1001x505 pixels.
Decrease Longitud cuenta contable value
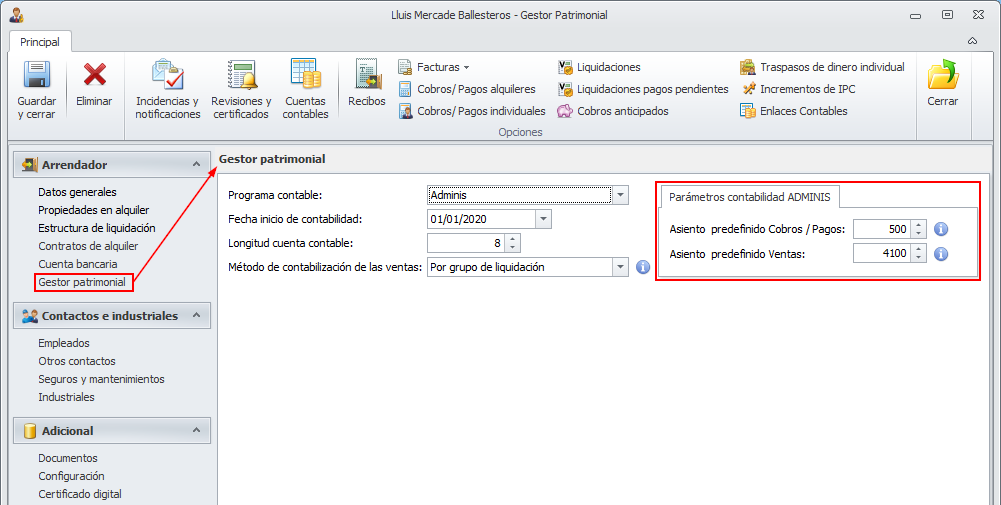(x=513, y=248)
